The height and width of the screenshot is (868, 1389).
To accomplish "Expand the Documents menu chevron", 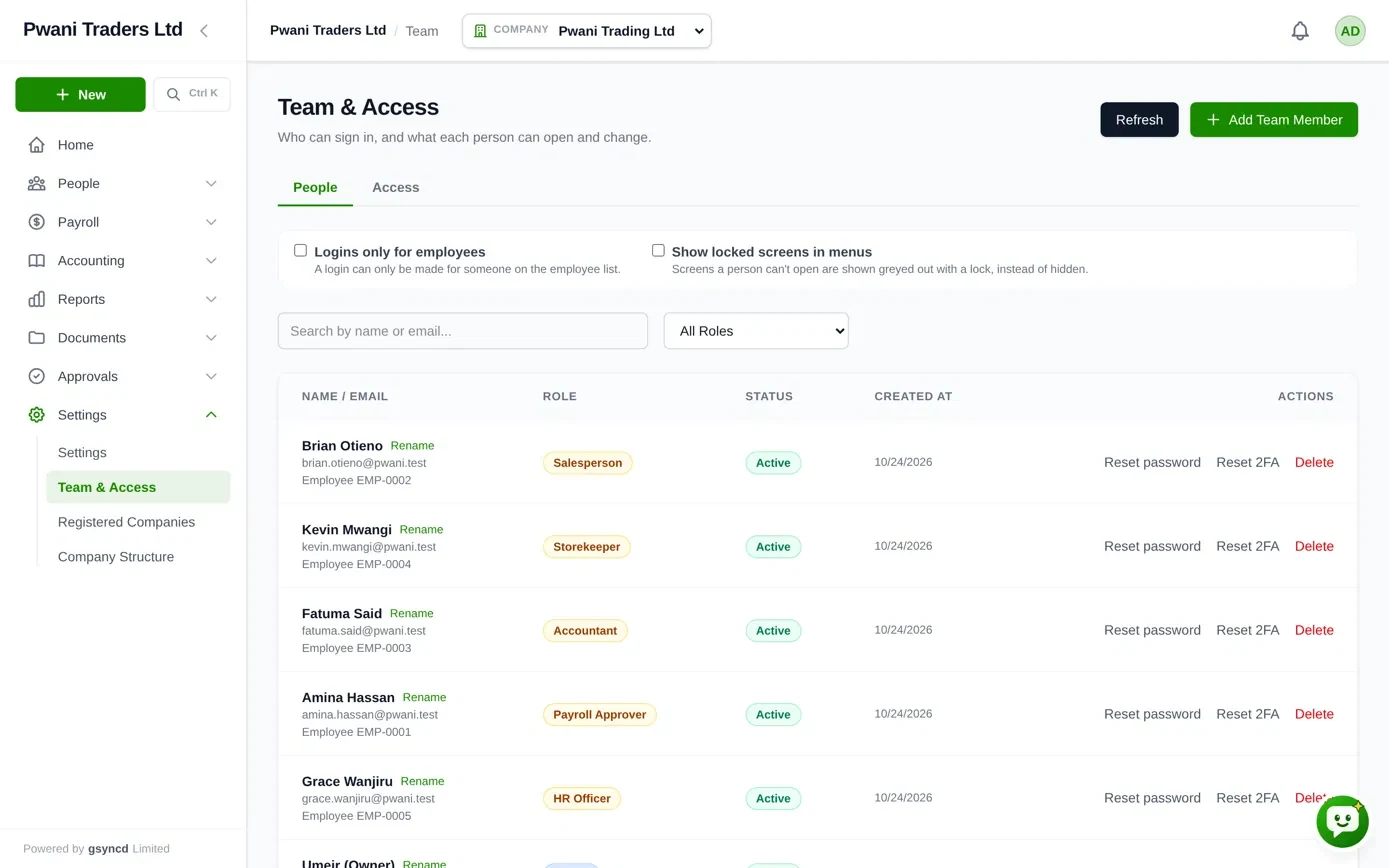I will pos(211,338).
